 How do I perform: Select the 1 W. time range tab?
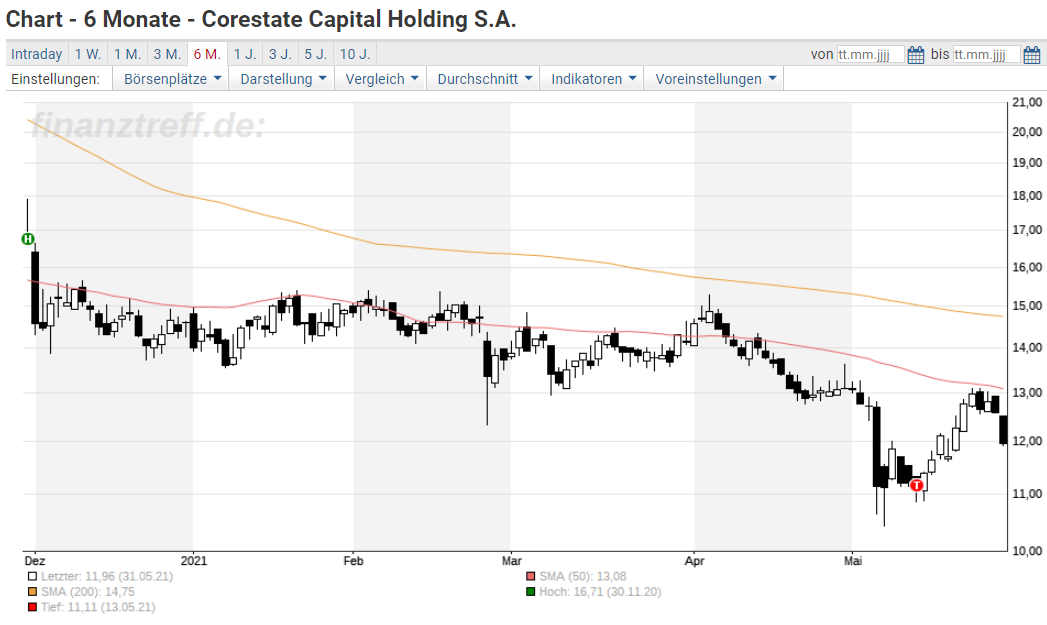[87, 54]
